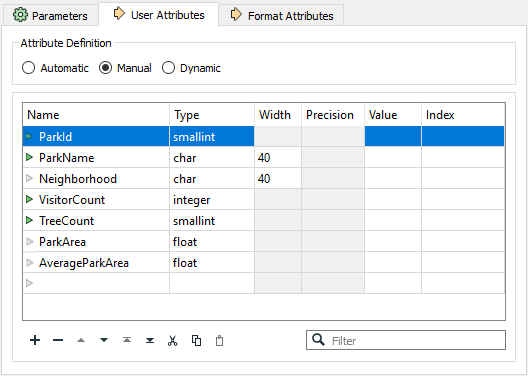Switch to the Parameters tab
Image resolution: width=528 pixels, height=376 pixels.
pos(51,15)
